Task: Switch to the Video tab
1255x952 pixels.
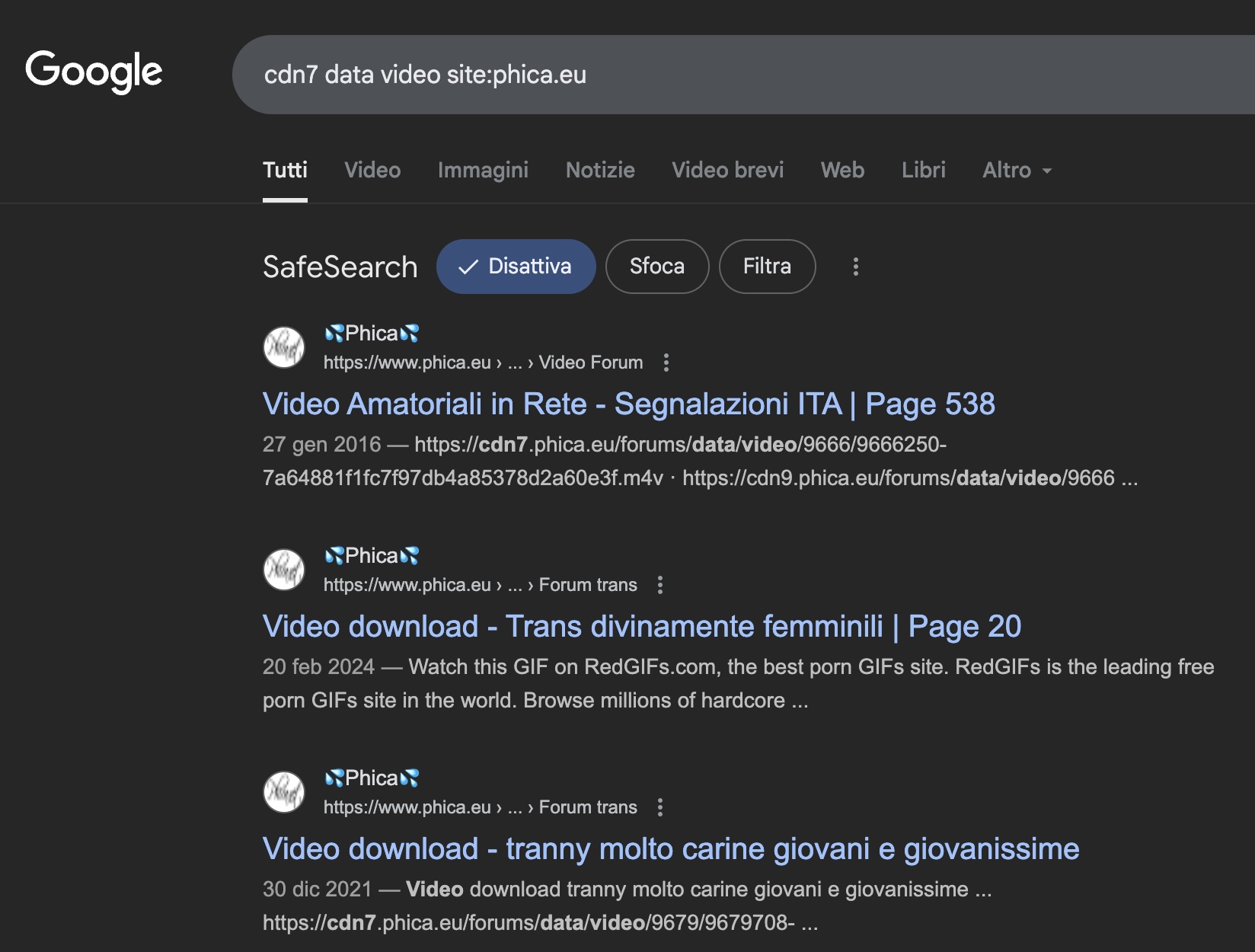Action: (x=372, y=170)
